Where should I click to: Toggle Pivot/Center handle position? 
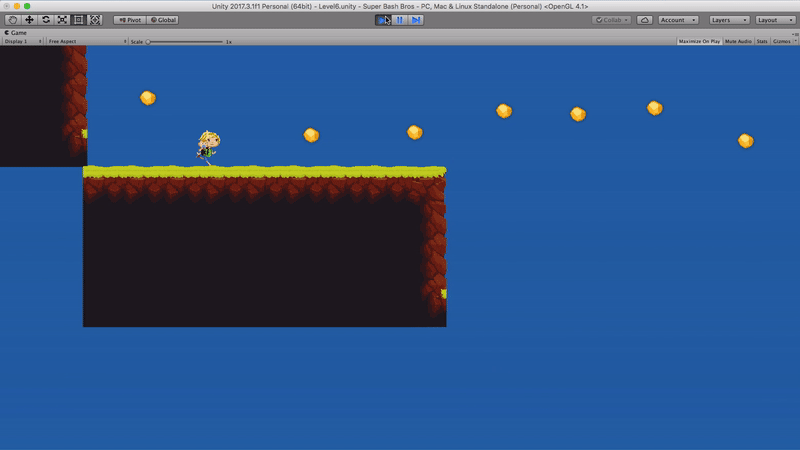[128, 20]
